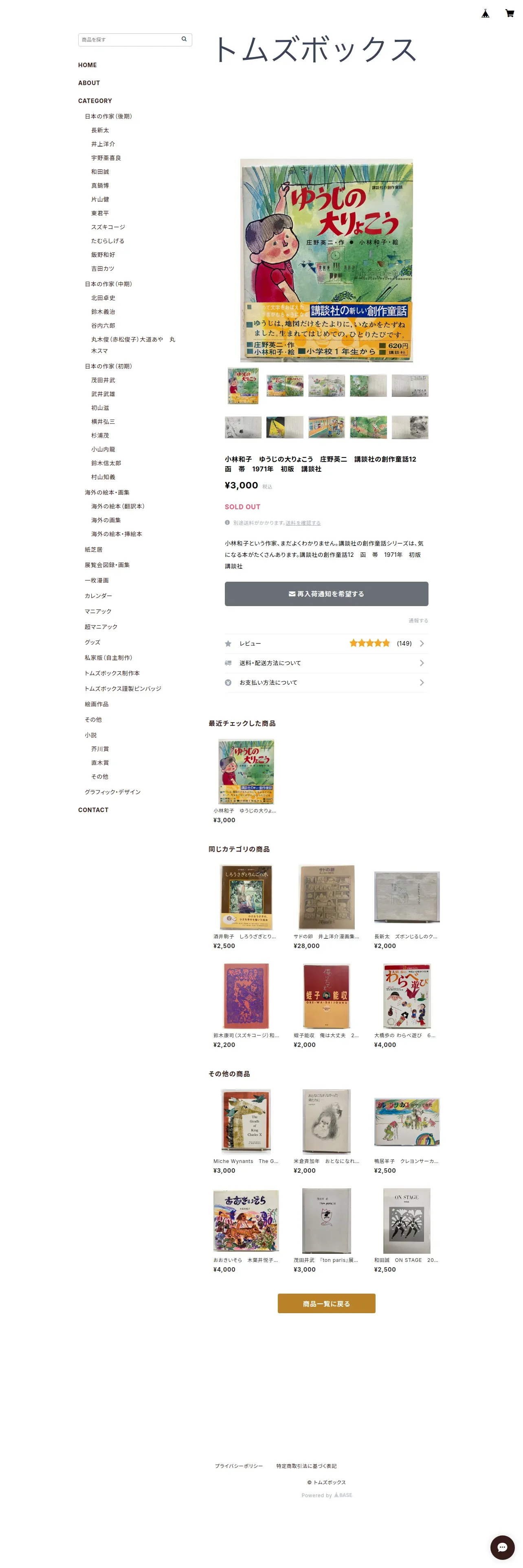This screenshot has height=1568, width=523.
Task: Open the 送料を確認する link
Action: pyautogui.click(x=303, y=523)
